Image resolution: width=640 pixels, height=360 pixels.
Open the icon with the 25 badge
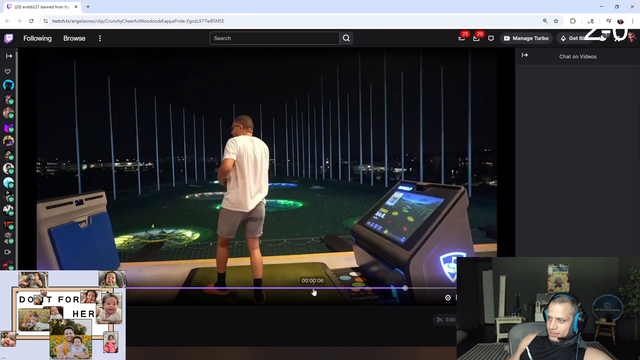462,38
